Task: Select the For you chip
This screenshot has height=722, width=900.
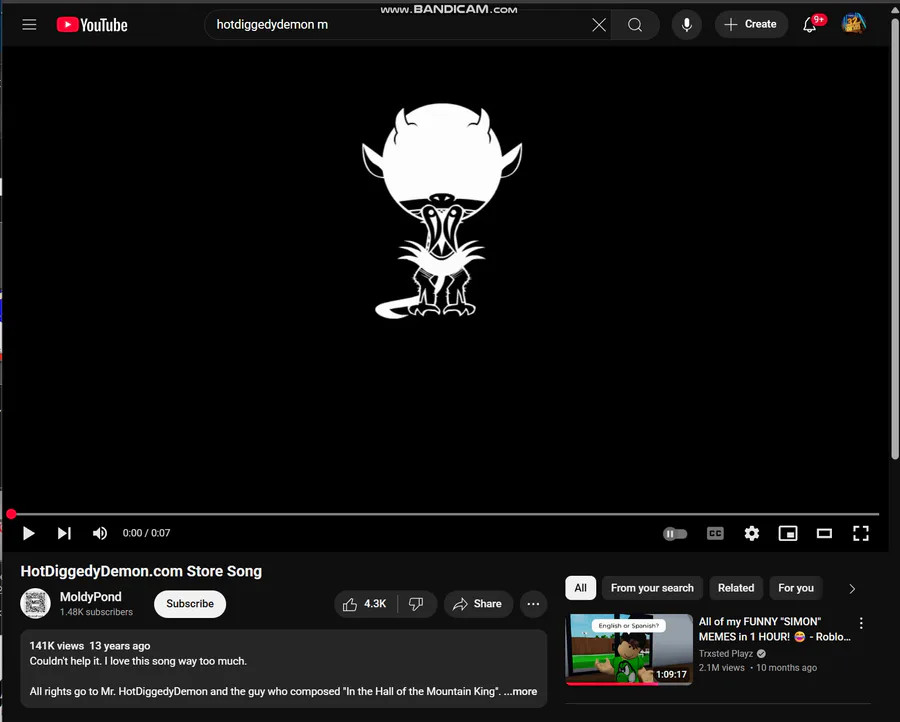Action: click(796, 588)
